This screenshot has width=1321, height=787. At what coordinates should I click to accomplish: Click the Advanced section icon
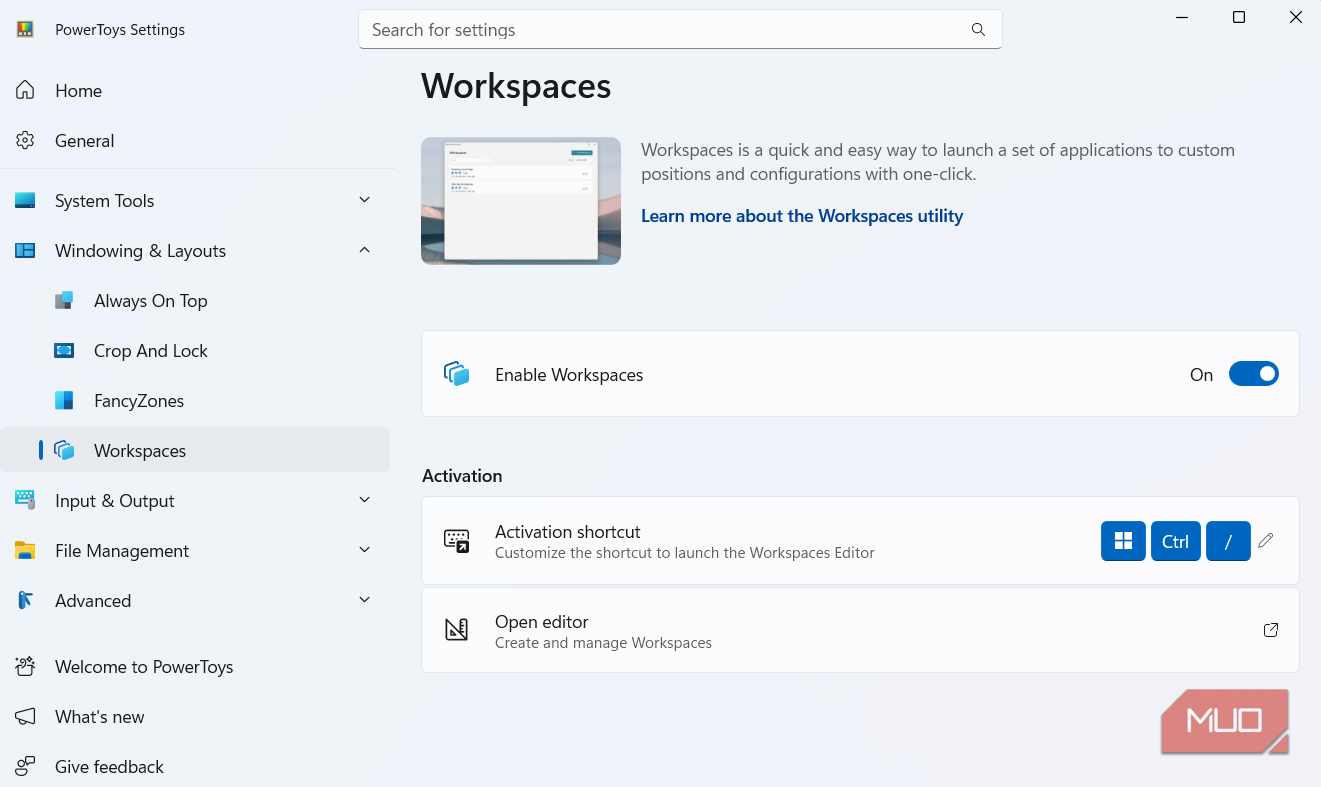[x=26, y=600]
